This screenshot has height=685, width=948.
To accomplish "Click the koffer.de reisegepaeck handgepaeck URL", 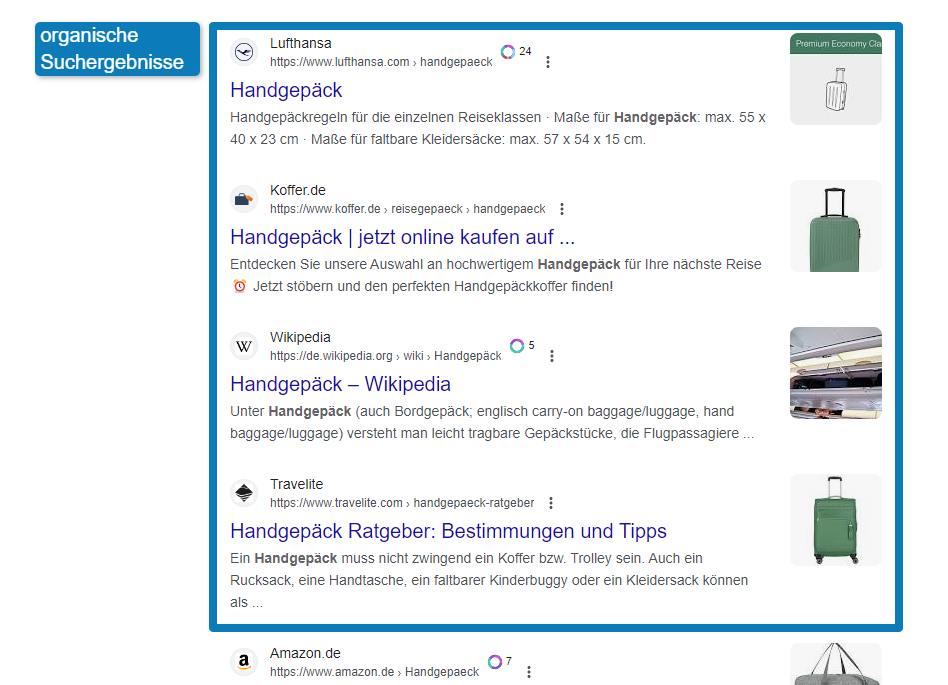I will point(407,209).
